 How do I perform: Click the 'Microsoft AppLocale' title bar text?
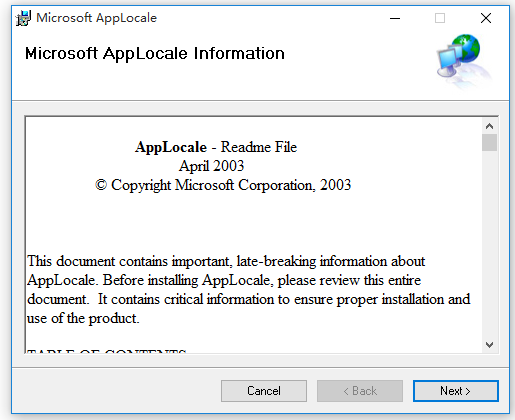[x=96, y=18]
